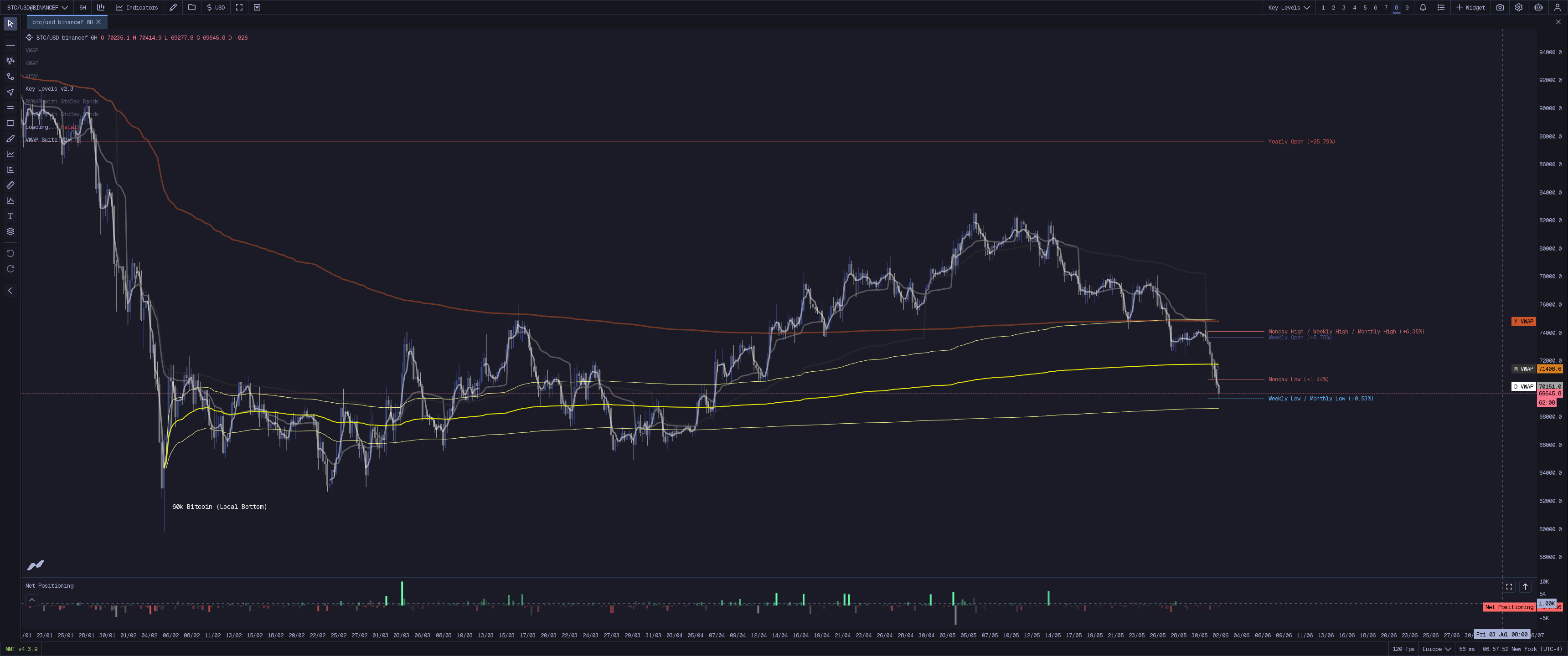Collapse the left drawing toolbar

(10, 291)
